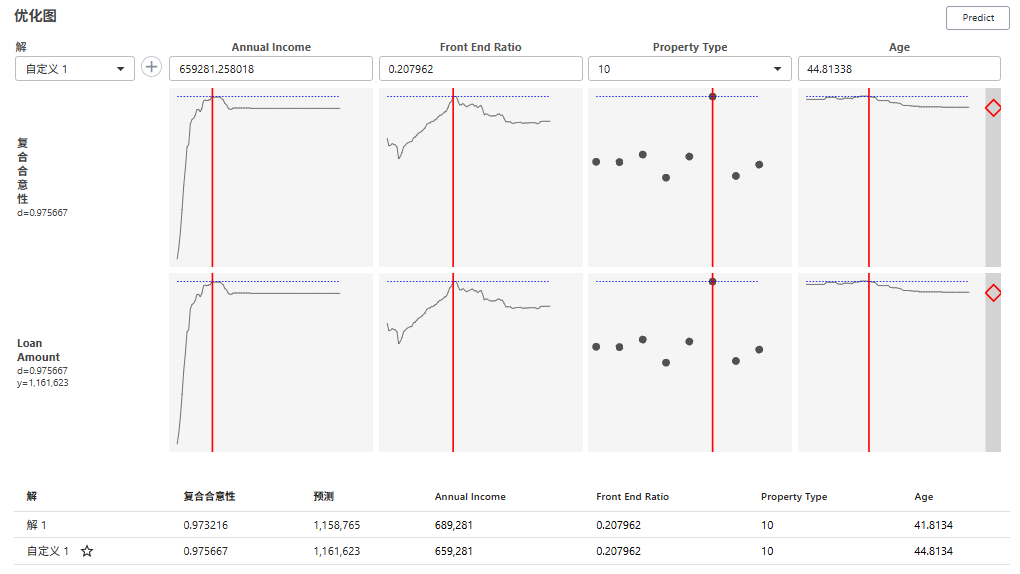
Task: Click the 预测 column header
Action: (323, 496)
